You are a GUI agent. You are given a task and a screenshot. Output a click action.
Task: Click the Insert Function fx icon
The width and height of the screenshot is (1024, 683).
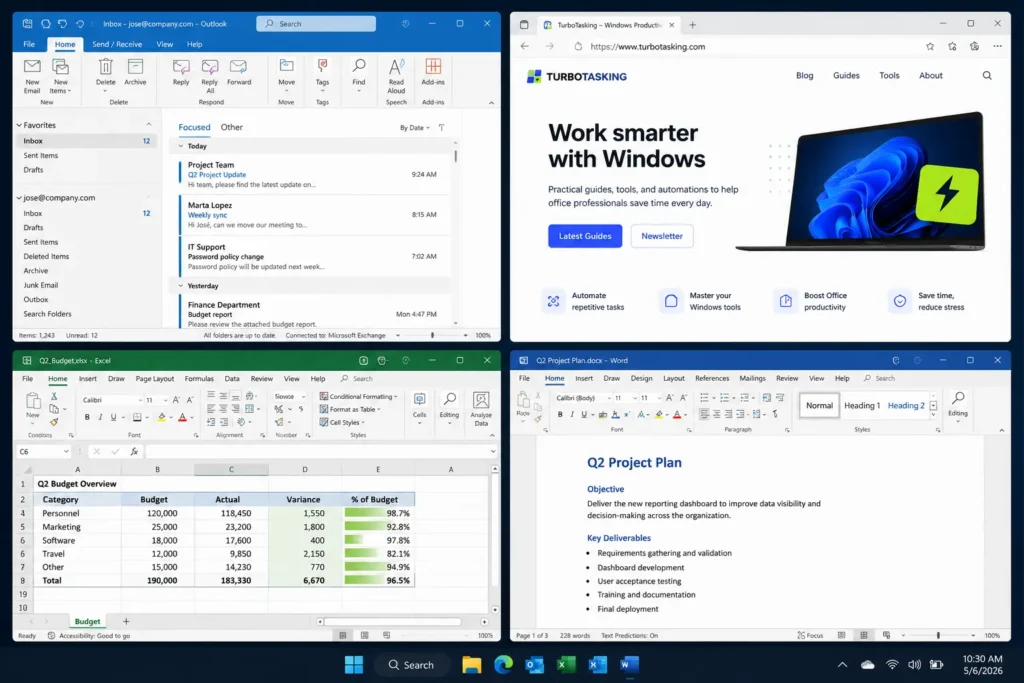point(134,451)
